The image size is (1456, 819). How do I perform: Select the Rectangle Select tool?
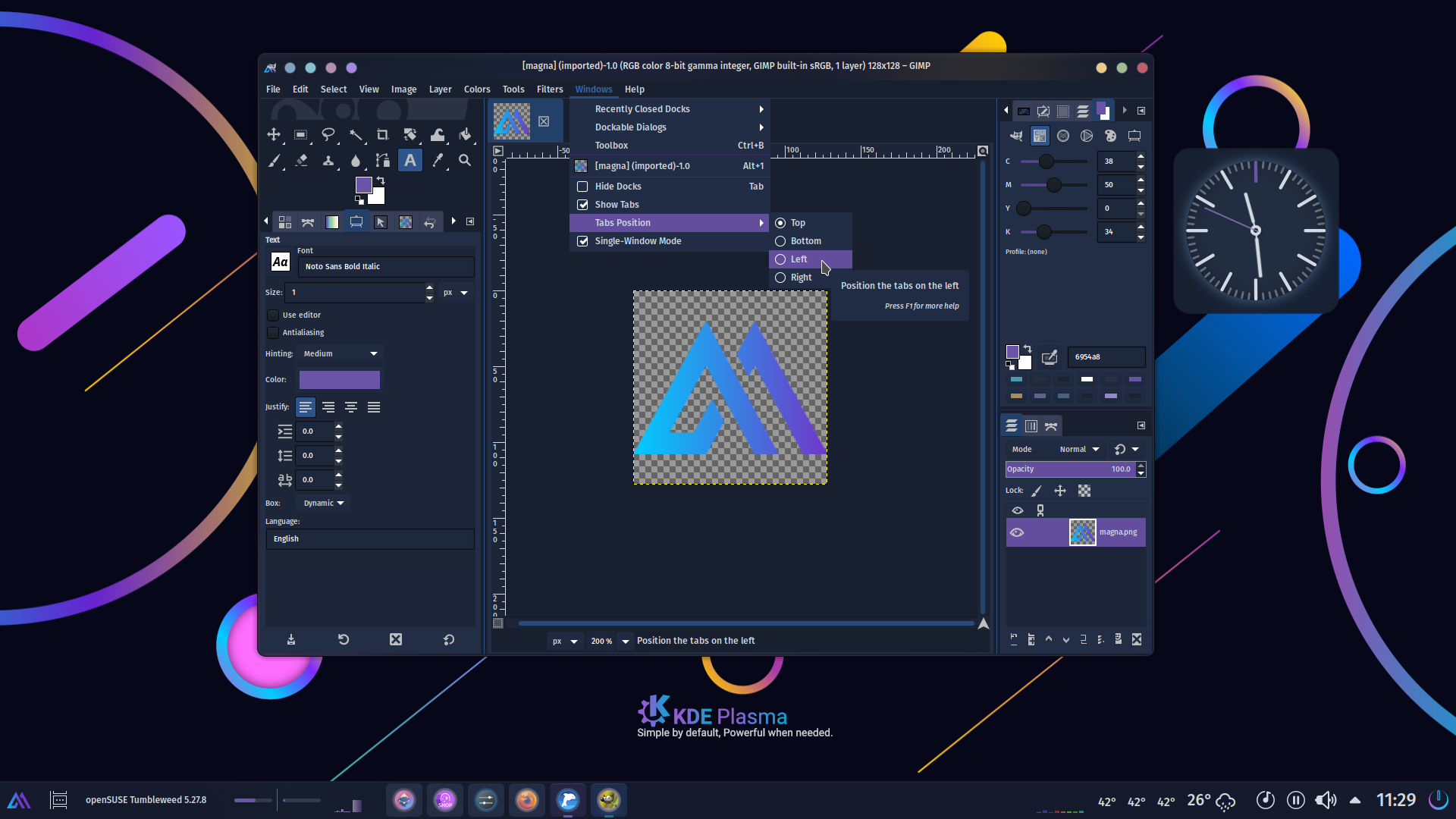tap(301, 135)
